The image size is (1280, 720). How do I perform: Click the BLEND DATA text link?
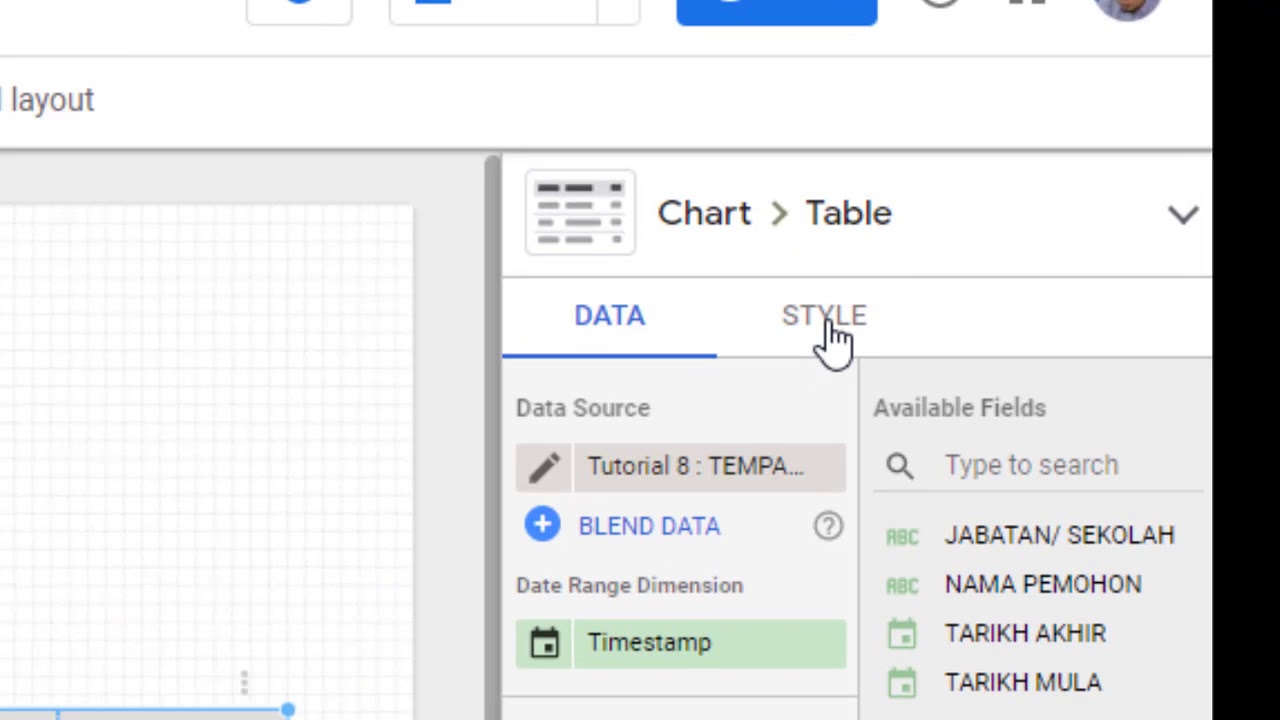[x=649, y=526]
